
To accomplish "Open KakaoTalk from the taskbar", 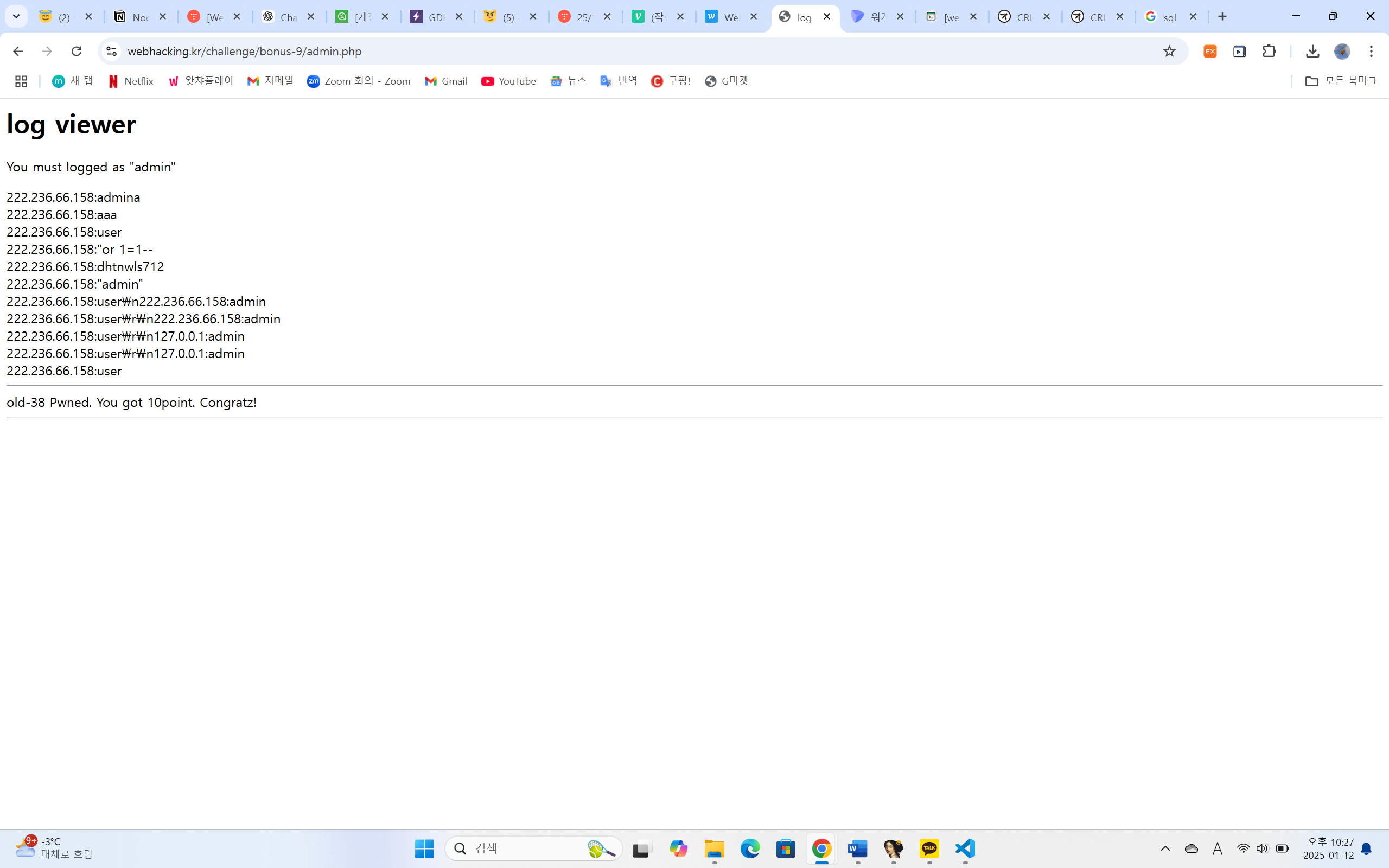I will 929,848.
